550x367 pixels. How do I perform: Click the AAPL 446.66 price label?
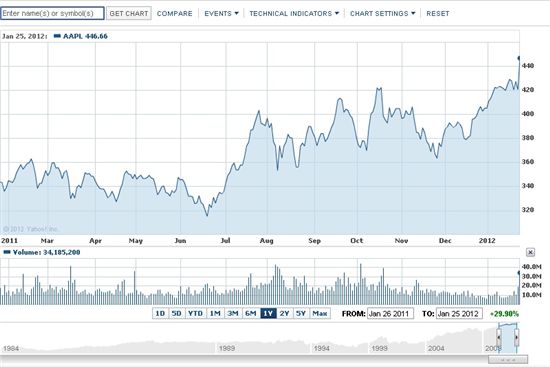(x=85, y=36)
